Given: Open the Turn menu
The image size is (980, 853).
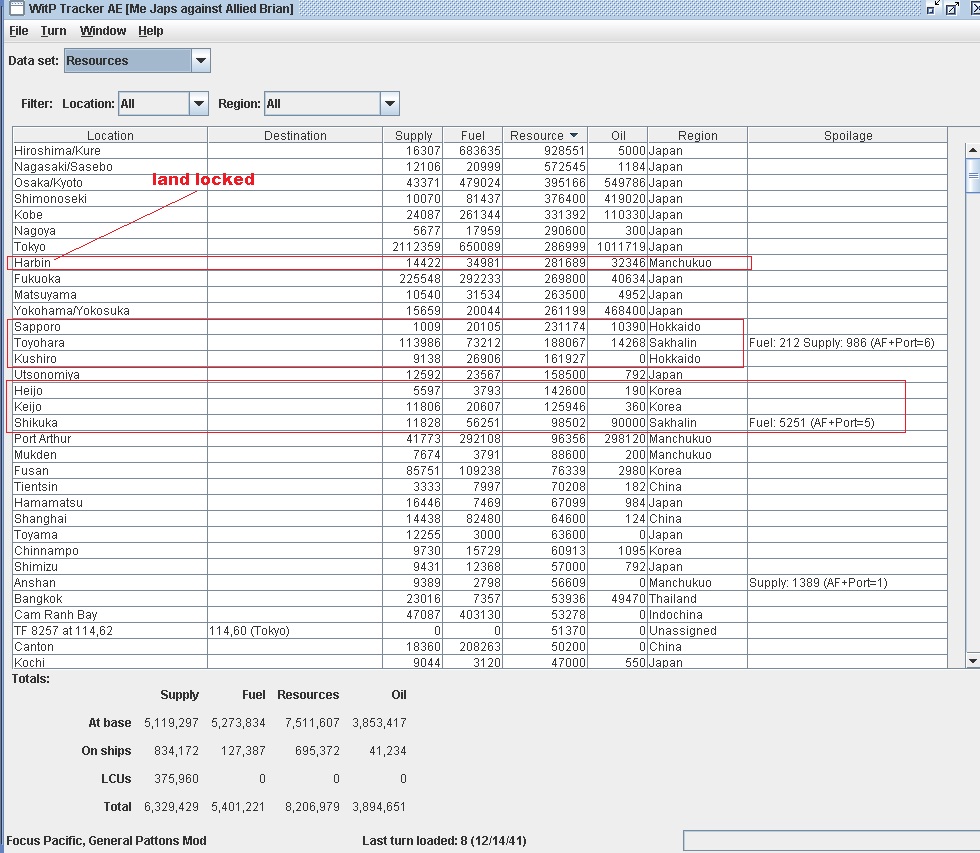Looking at the screenshot, I should 53,31.
